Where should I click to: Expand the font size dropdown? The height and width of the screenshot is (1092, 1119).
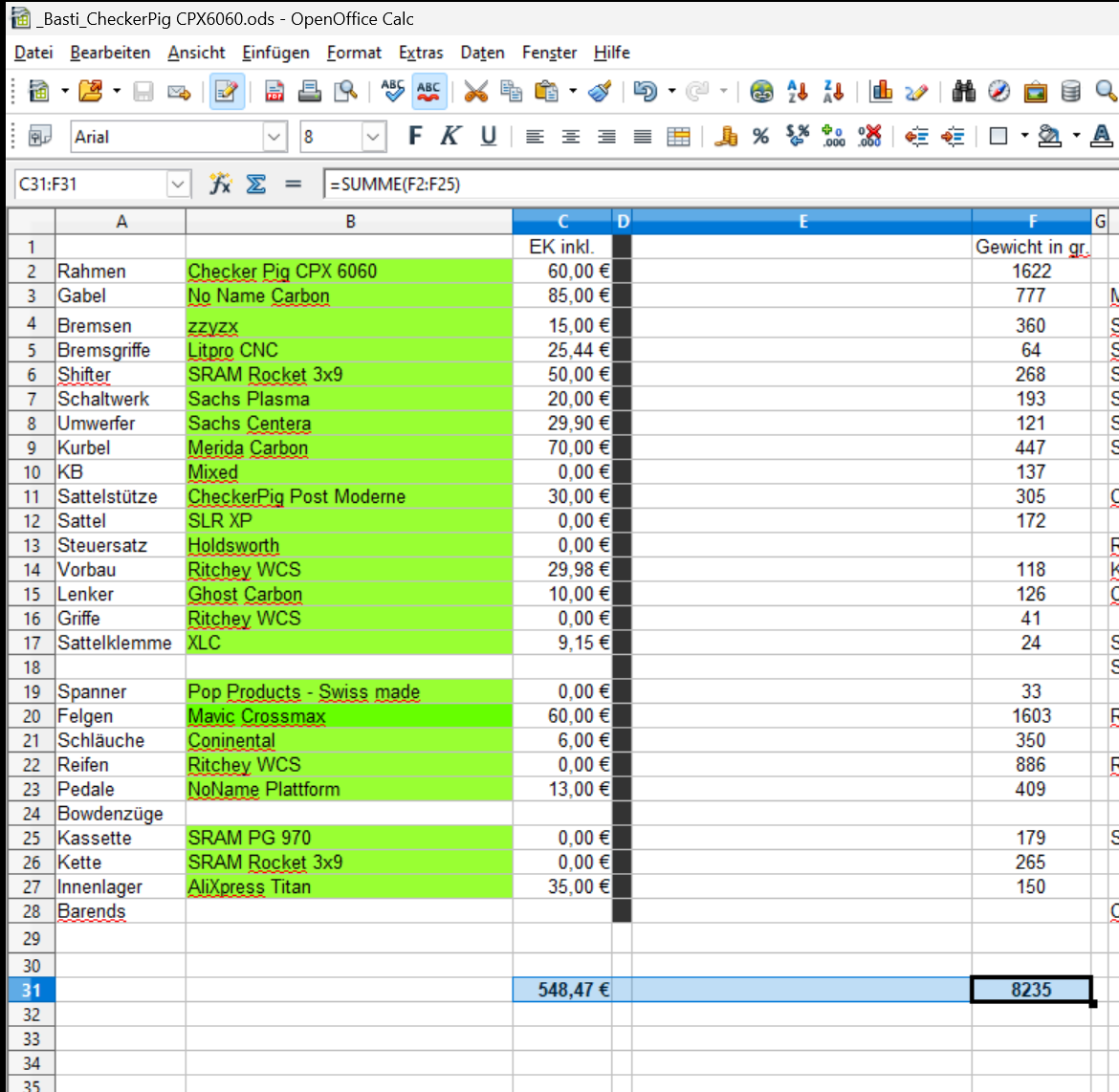(x=373, y=137)
